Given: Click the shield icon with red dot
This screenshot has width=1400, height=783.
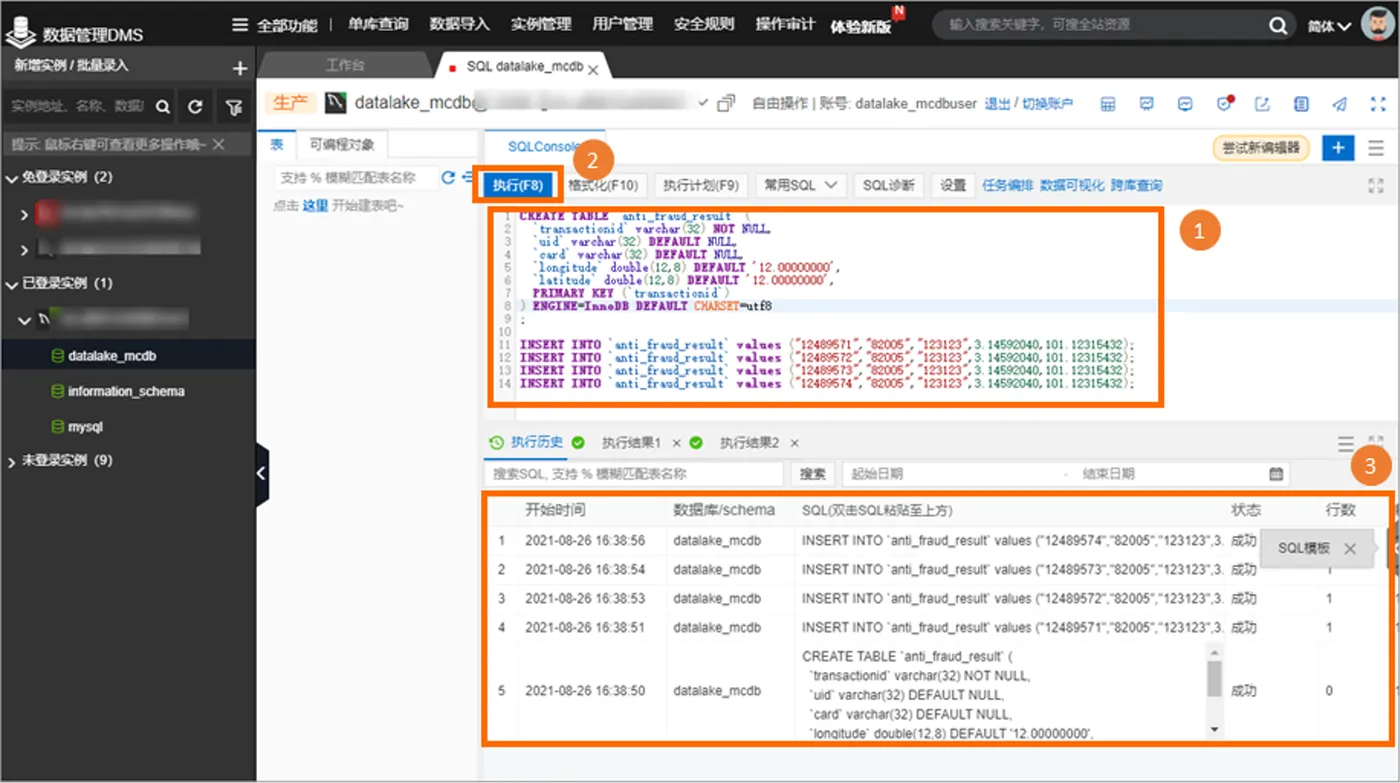Looking at the screenshot, I should pyautogui.click(x=1224, y=104).
